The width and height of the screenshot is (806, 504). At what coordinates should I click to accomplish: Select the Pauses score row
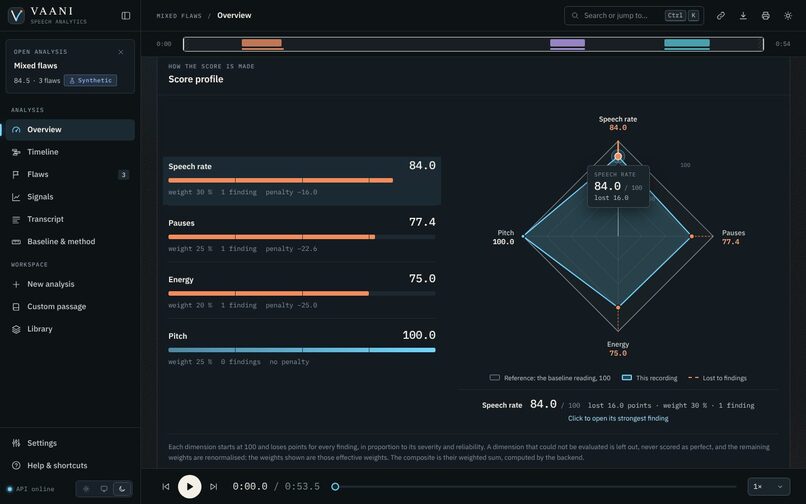pyautogui.click(x=302, y=235)
